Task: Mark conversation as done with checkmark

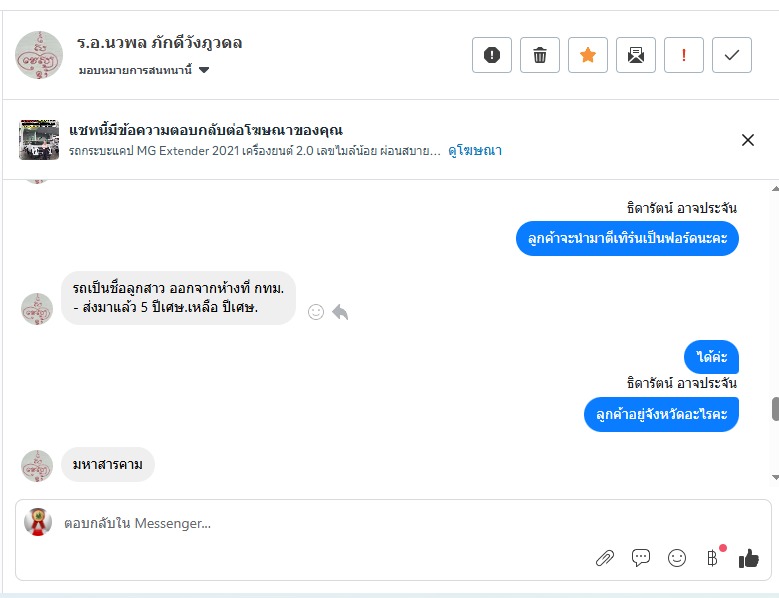Action: (732, 55)
